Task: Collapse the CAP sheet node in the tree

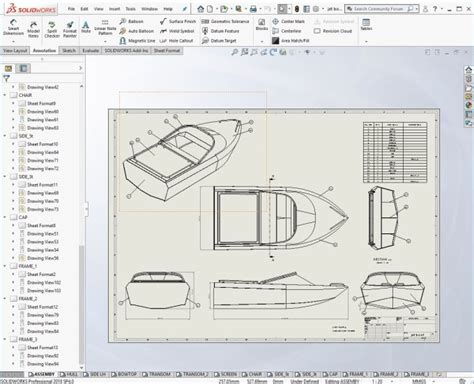Action: click(x=5, y=217)
